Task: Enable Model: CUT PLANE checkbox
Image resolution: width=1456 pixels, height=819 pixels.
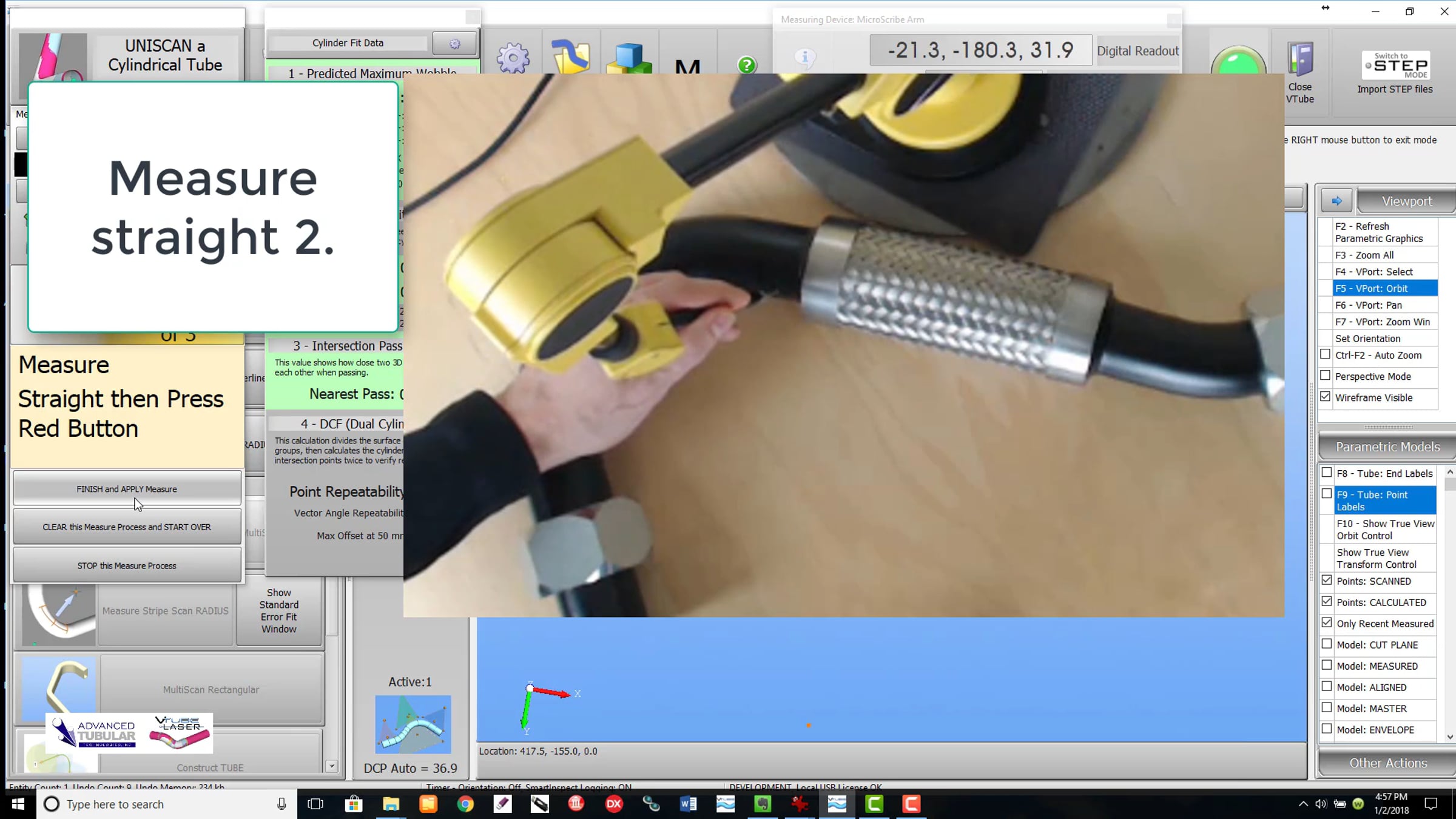Action: coord(1327,644)
